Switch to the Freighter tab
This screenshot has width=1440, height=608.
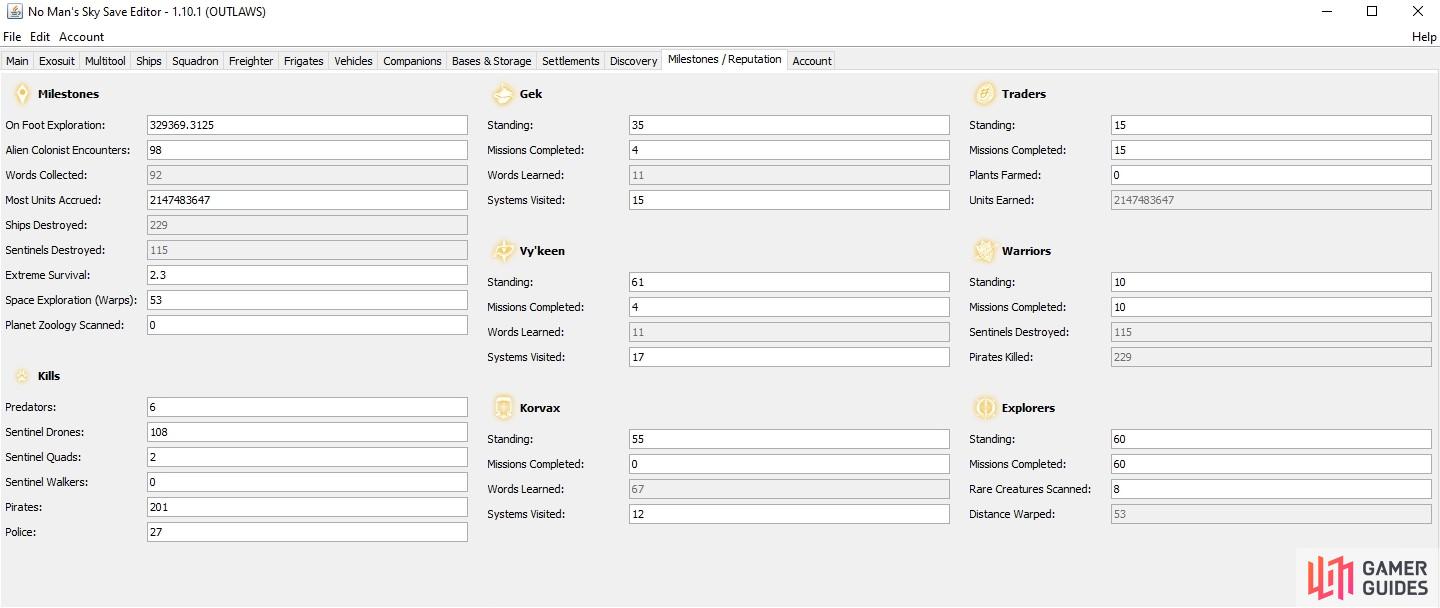[251, 61]
